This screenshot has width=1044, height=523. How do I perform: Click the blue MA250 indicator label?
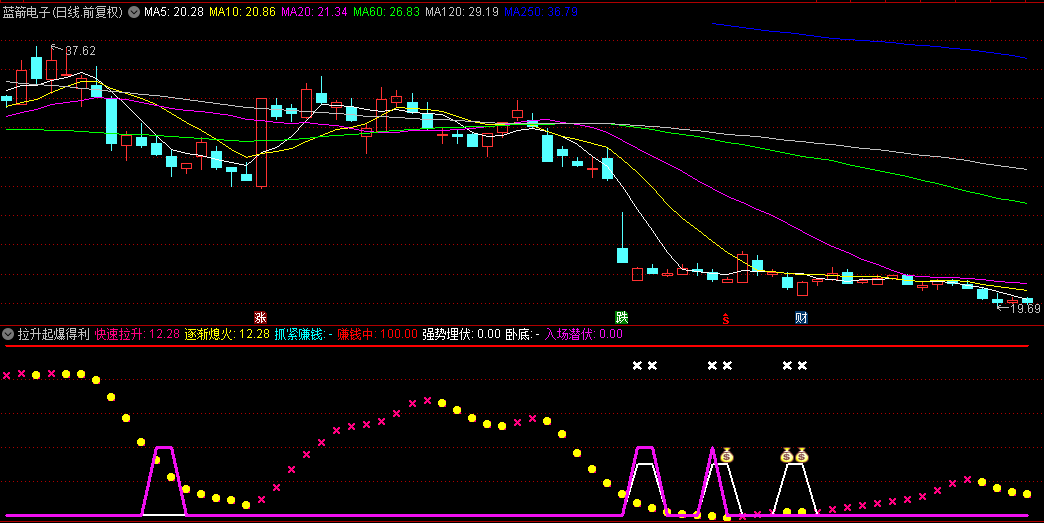click(x=540, y=13)
